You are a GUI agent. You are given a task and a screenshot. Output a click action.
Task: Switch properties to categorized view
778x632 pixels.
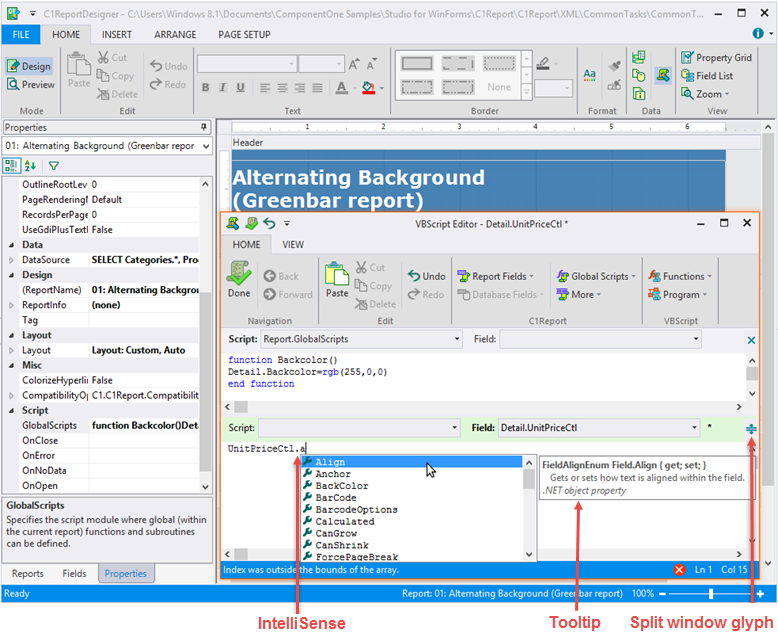point(11,166)
